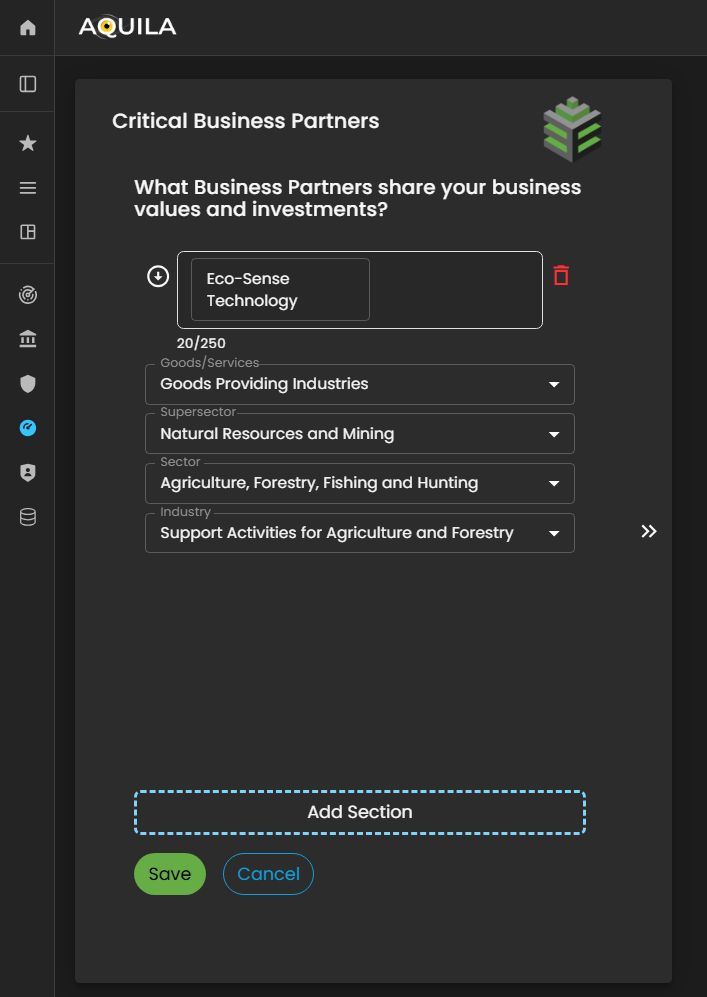The image size is (707, 997).
Task: Delete the partner with red trash icon
Action: pos(561,275)
